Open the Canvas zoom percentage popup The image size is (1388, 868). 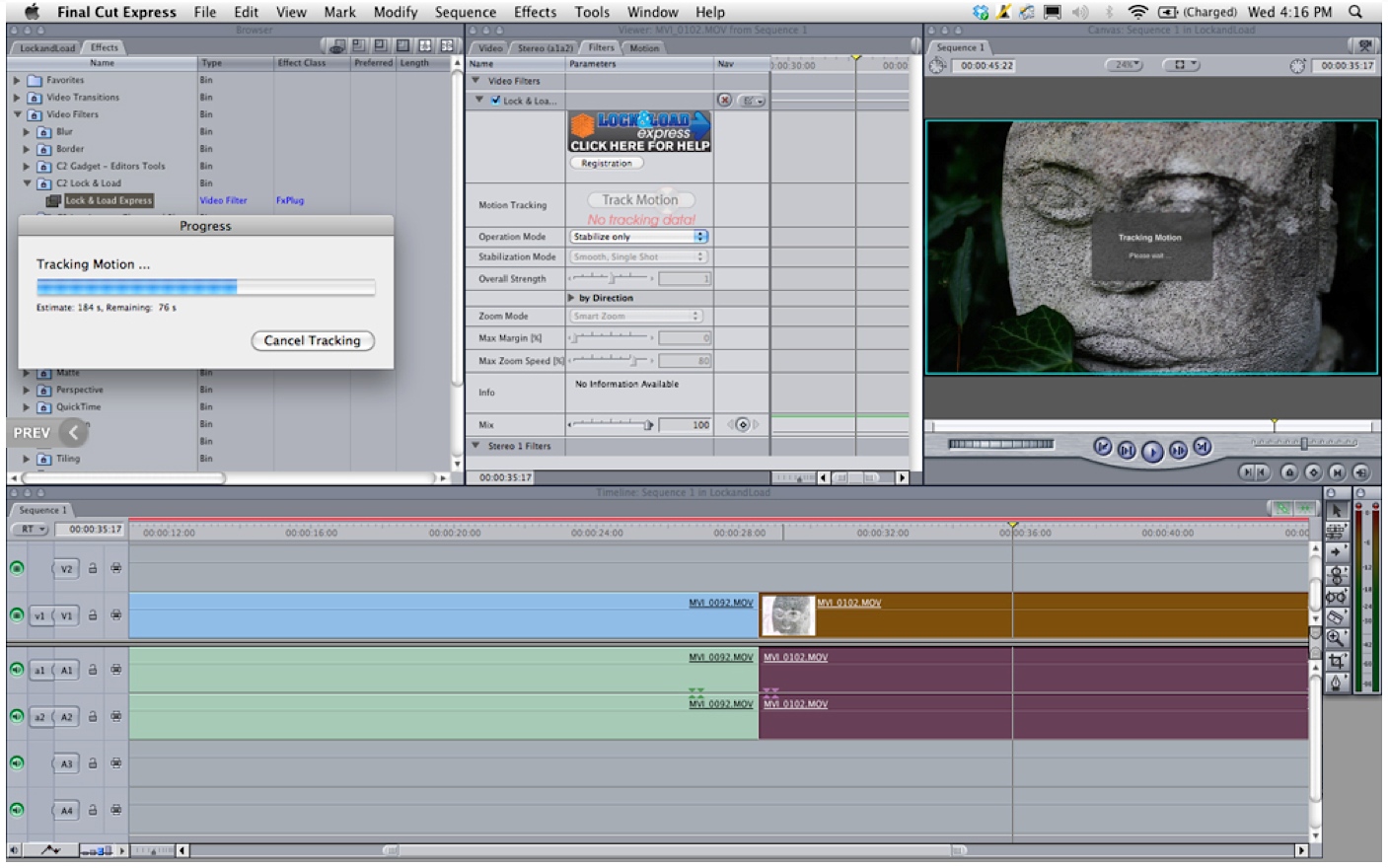pyautogui.click(x=1125, y=65)
